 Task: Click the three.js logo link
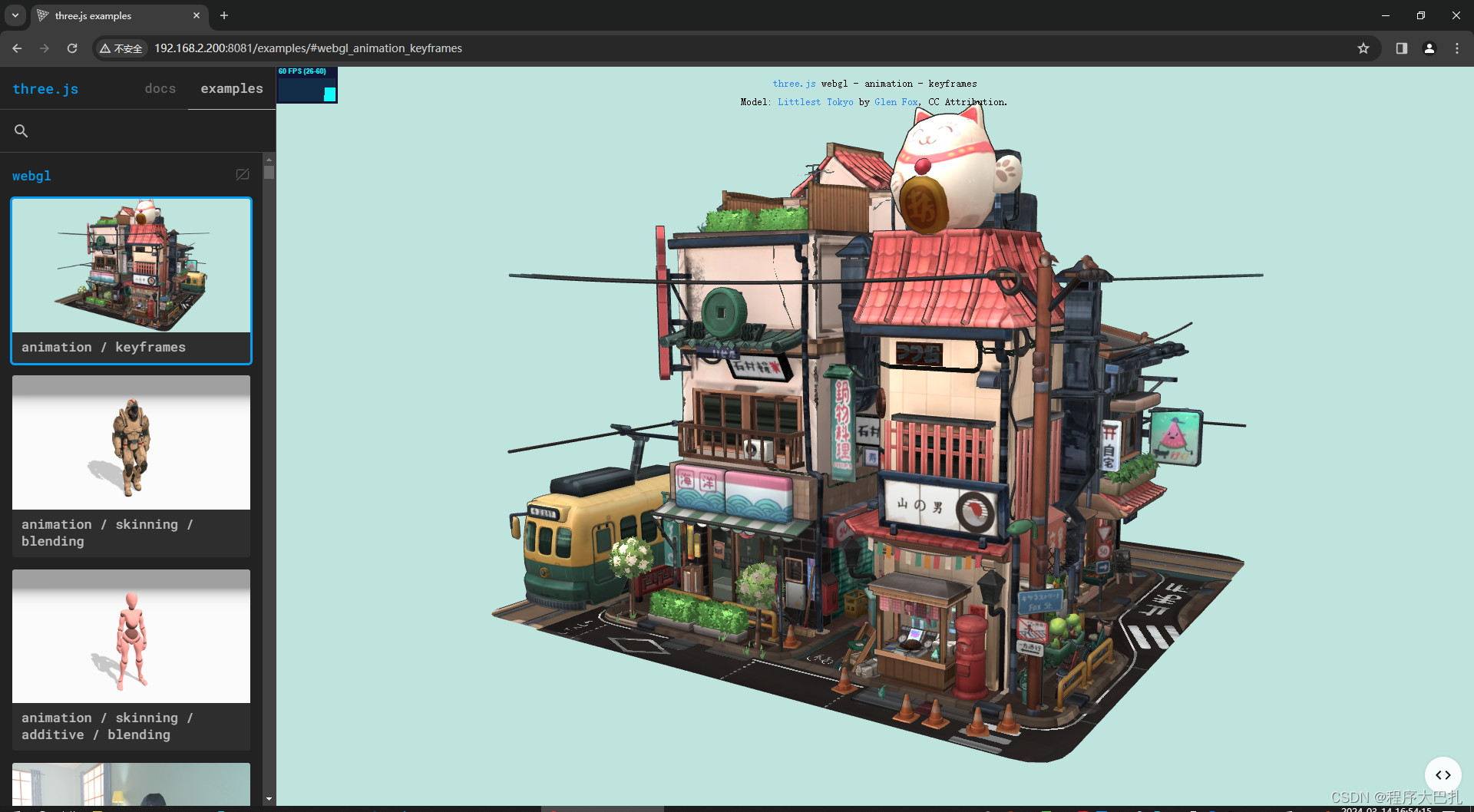[45, 89]
